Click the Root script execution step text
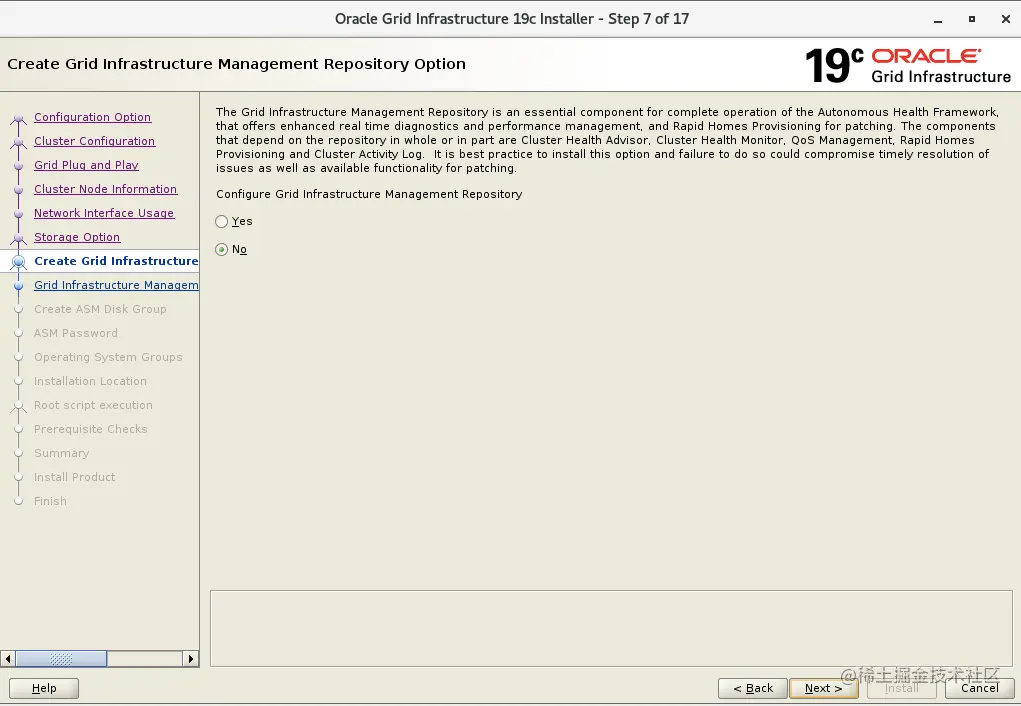 coord(93,405)
